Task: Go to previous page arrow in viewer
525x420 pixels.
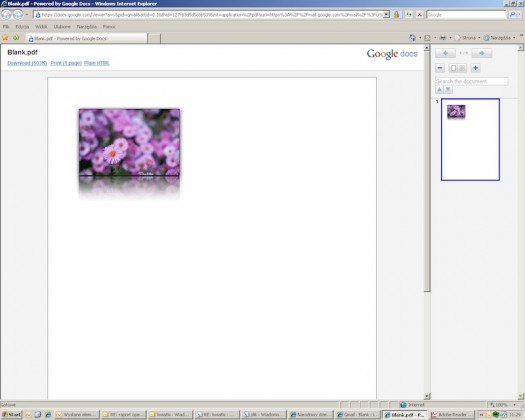Action: 445,53
